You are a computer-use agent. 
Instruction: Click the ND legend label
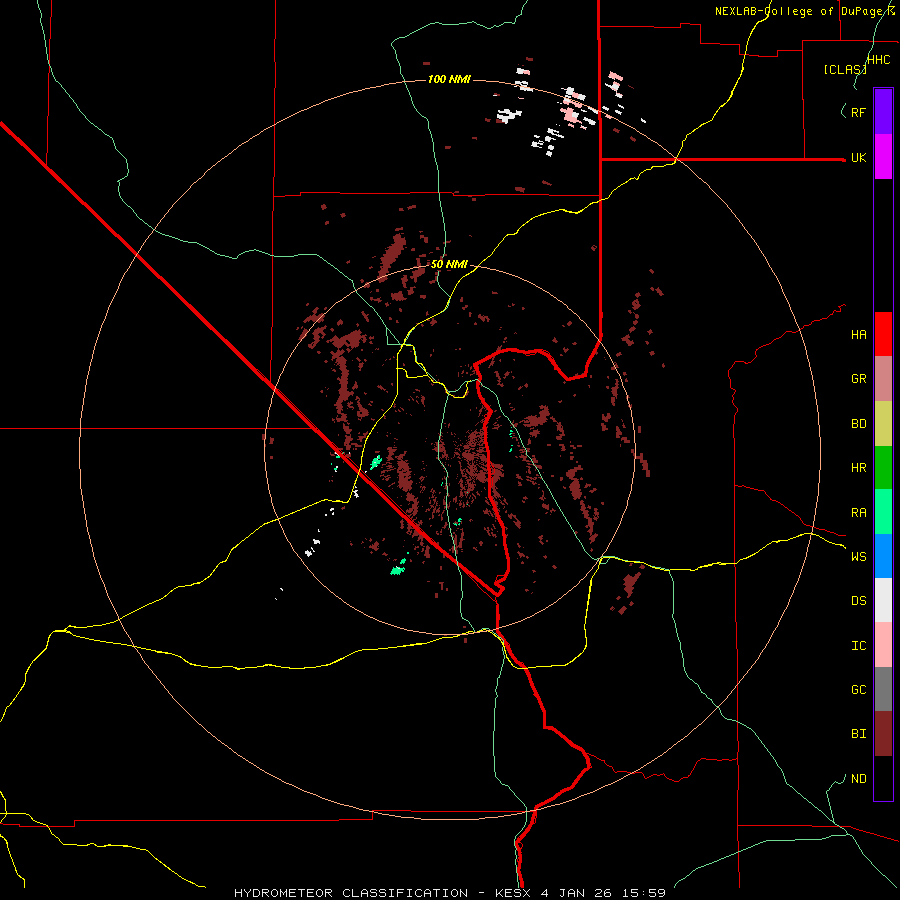pyautogui.click(x=858, y=779)
